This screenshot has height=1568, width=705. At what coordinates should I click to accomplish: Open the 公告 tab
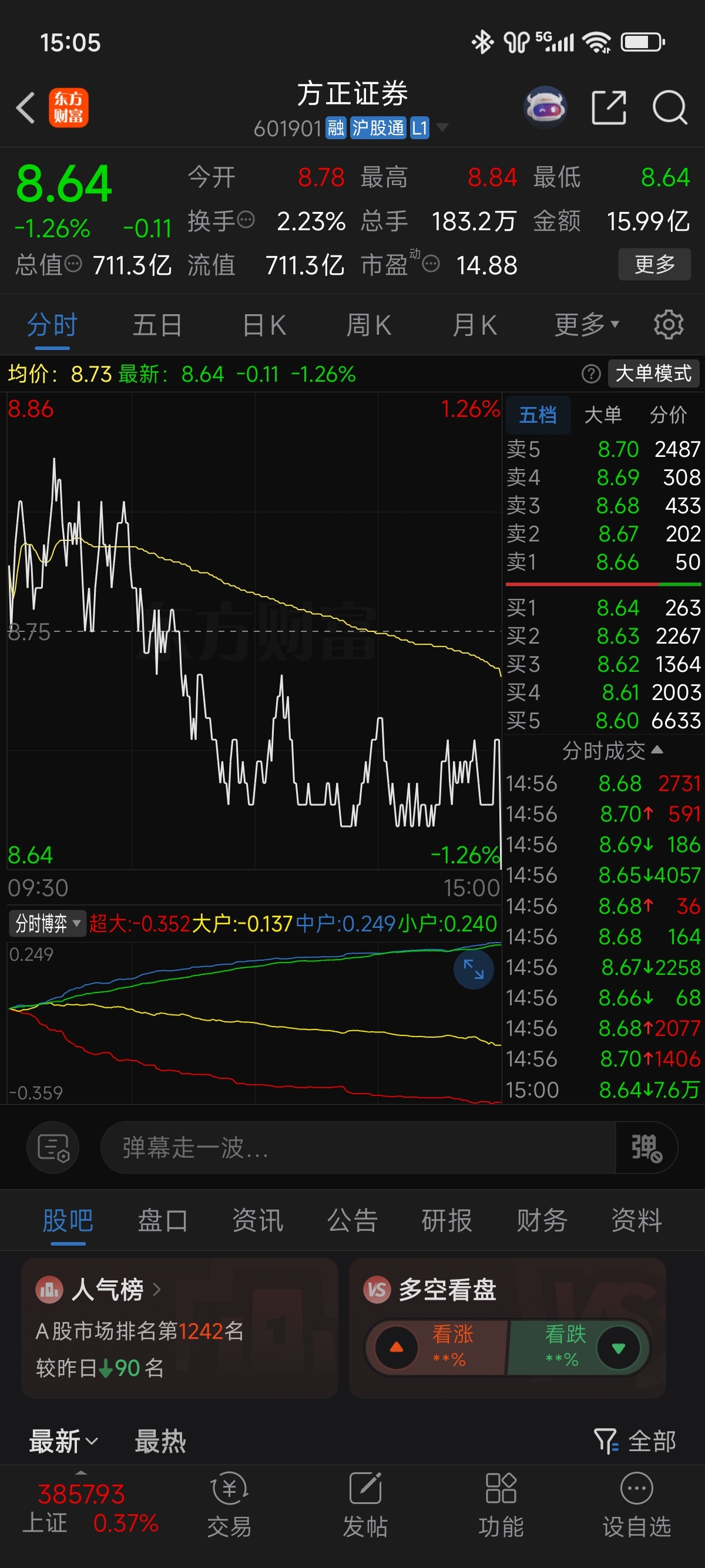point(352,1220)
